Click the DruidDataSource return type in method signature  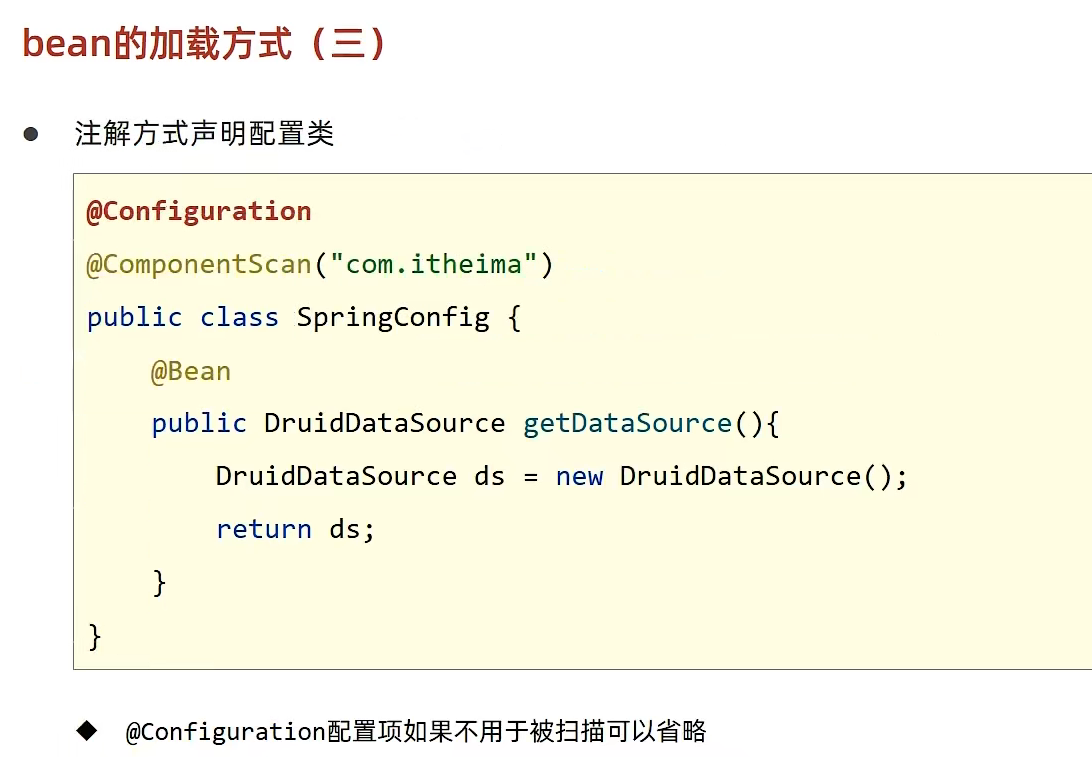click(384, 423)
